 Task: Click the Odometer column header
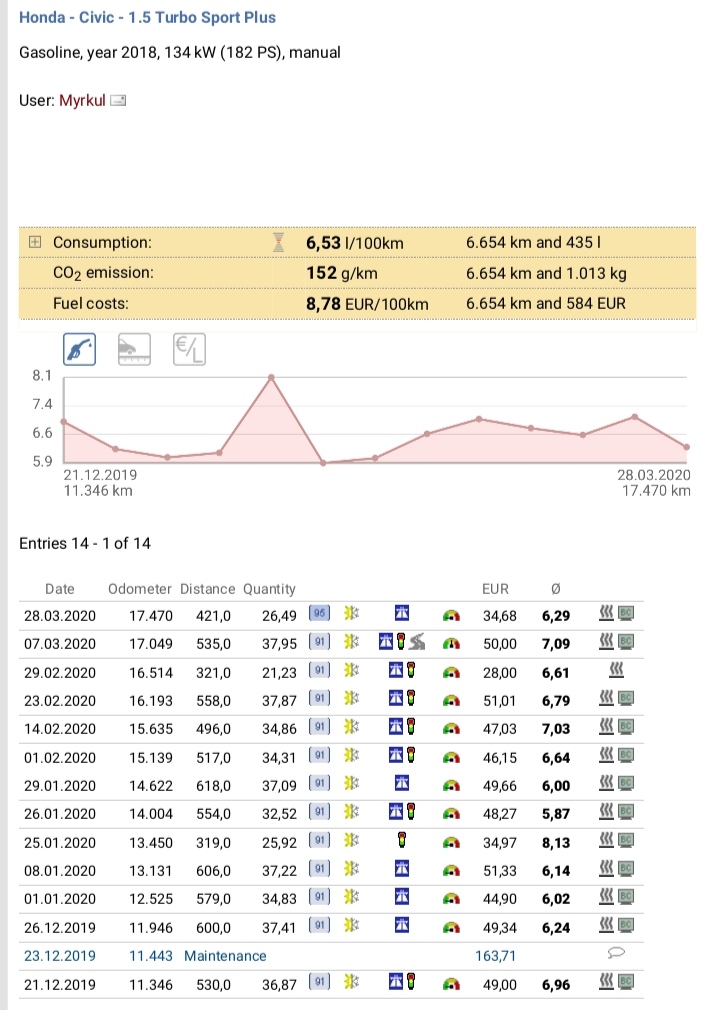pos(140,589)
